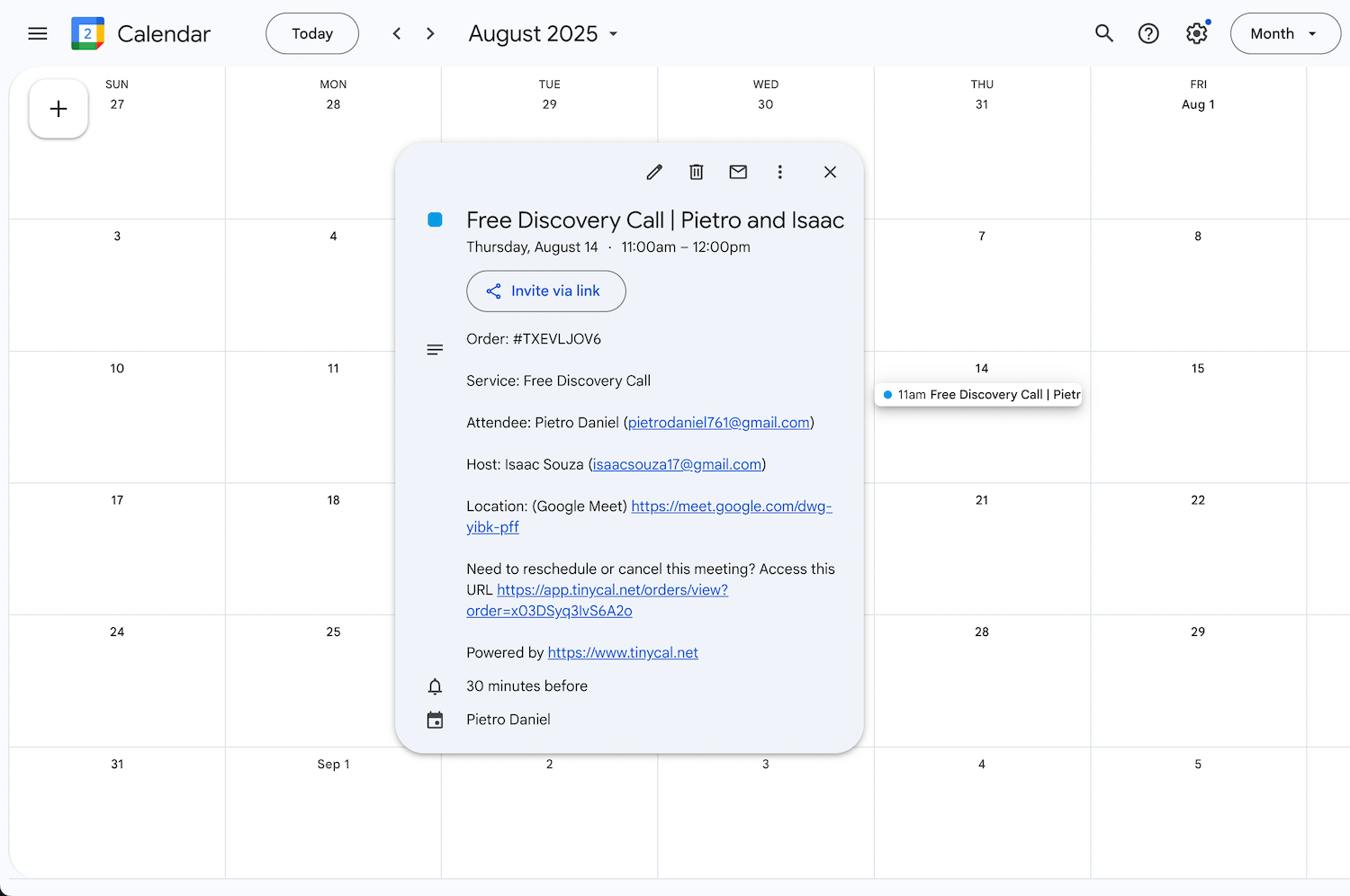Click the Invite via link button
The image size is (1350, 896).
(x=545, y=291)
